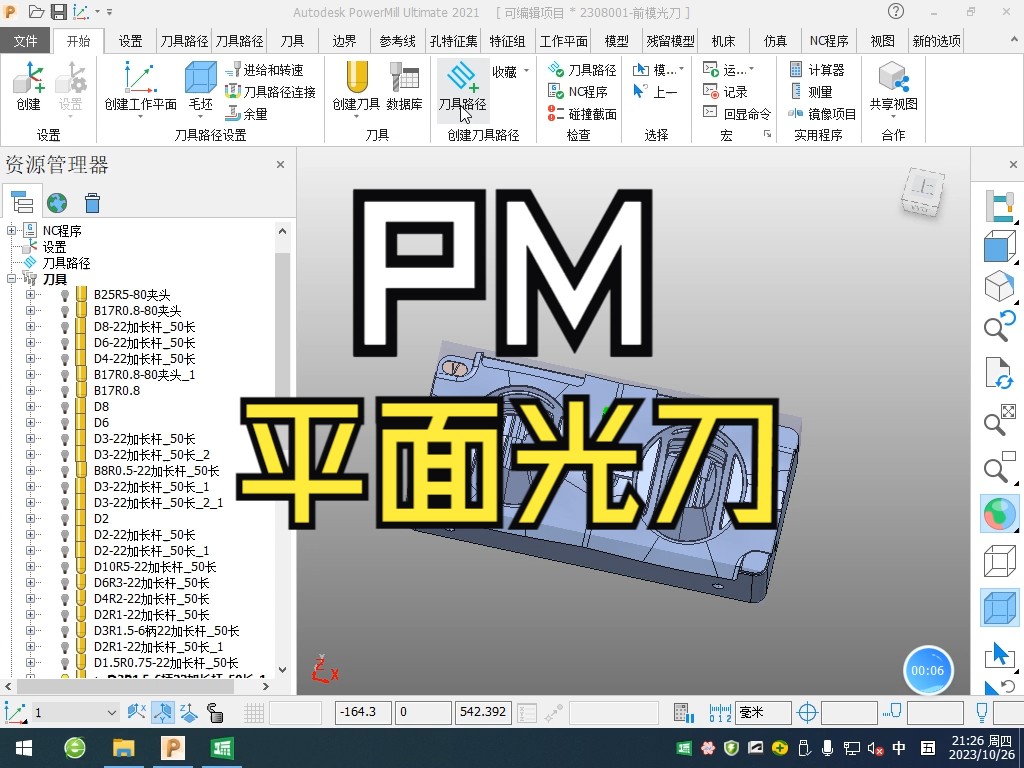The width and height of the screenshot is (1024, 768).
Task: Expand the B8R0.5-22加长杆_50长 node
Action: point(30,470)
